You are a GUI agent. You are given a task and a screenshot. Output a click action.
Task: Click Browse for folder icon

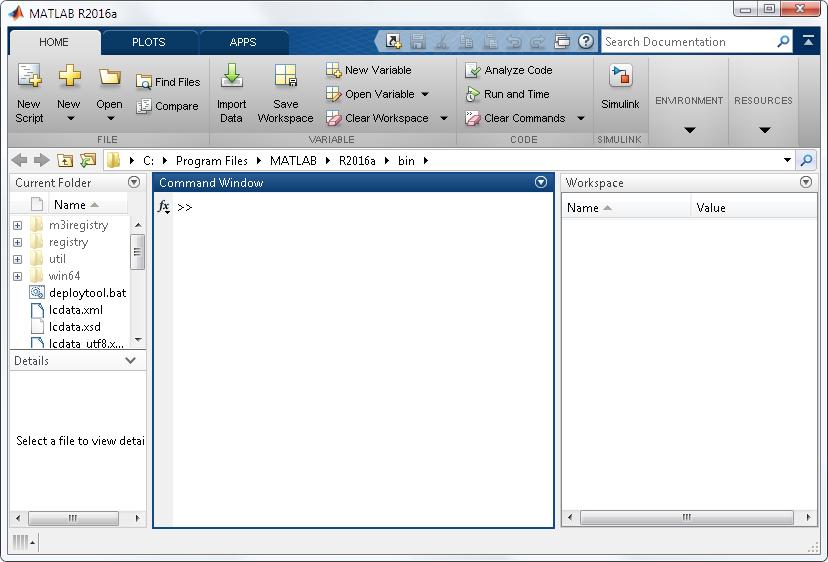[88, 160]
